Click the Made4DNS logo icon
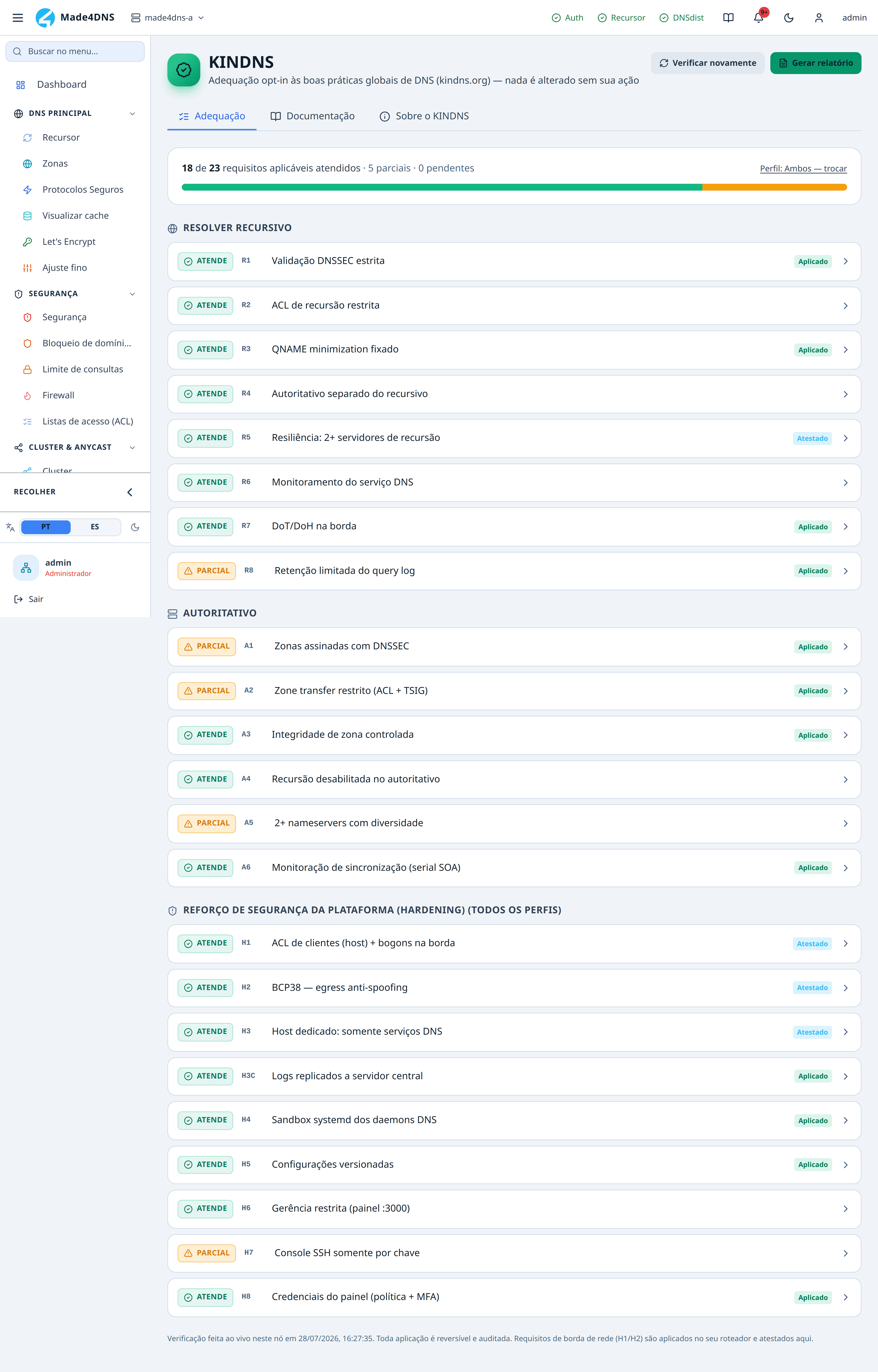The image size is (878, 1372). point(45,18)
